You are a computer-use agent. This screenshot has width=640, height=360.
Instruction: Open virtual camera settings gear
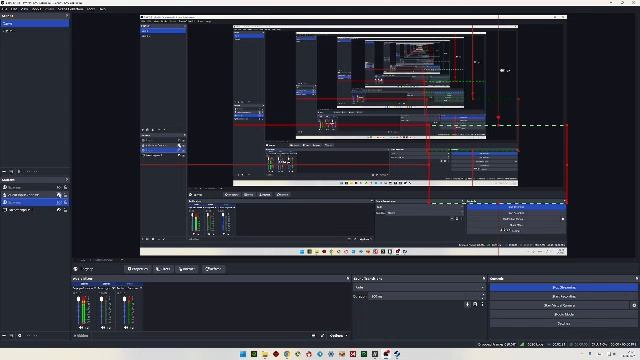pyautogui.click(x=634, y=305)
